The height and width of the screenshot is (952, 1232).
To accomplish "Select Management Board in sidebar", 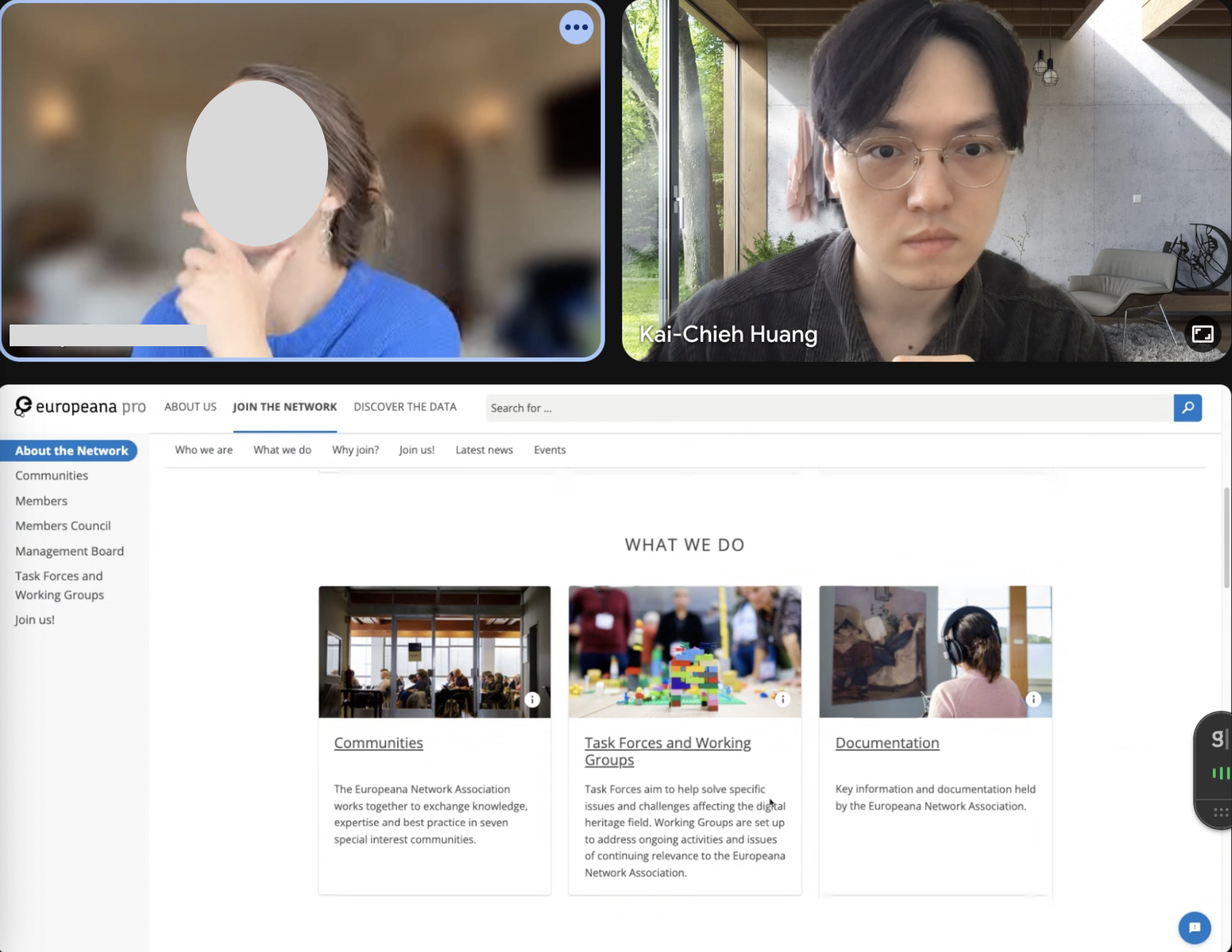I will point(69,551).
